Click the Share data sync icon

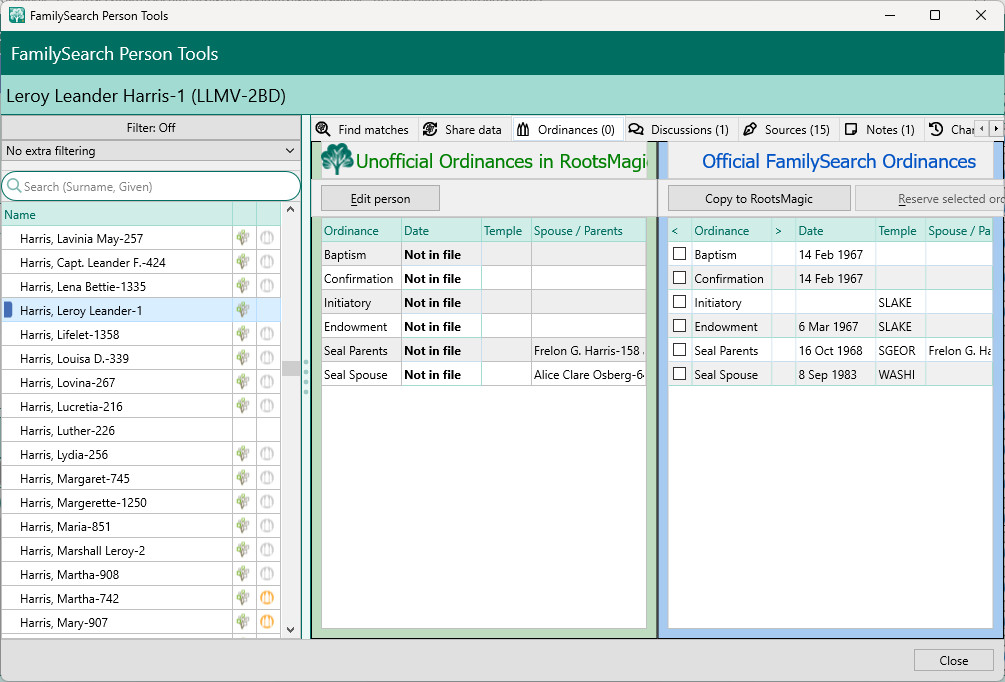tap(430, 129)
